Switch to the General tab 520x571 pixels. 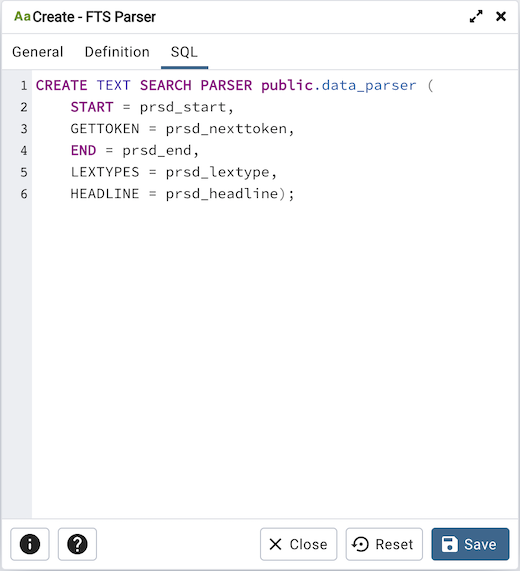click(x=38, y=52)
